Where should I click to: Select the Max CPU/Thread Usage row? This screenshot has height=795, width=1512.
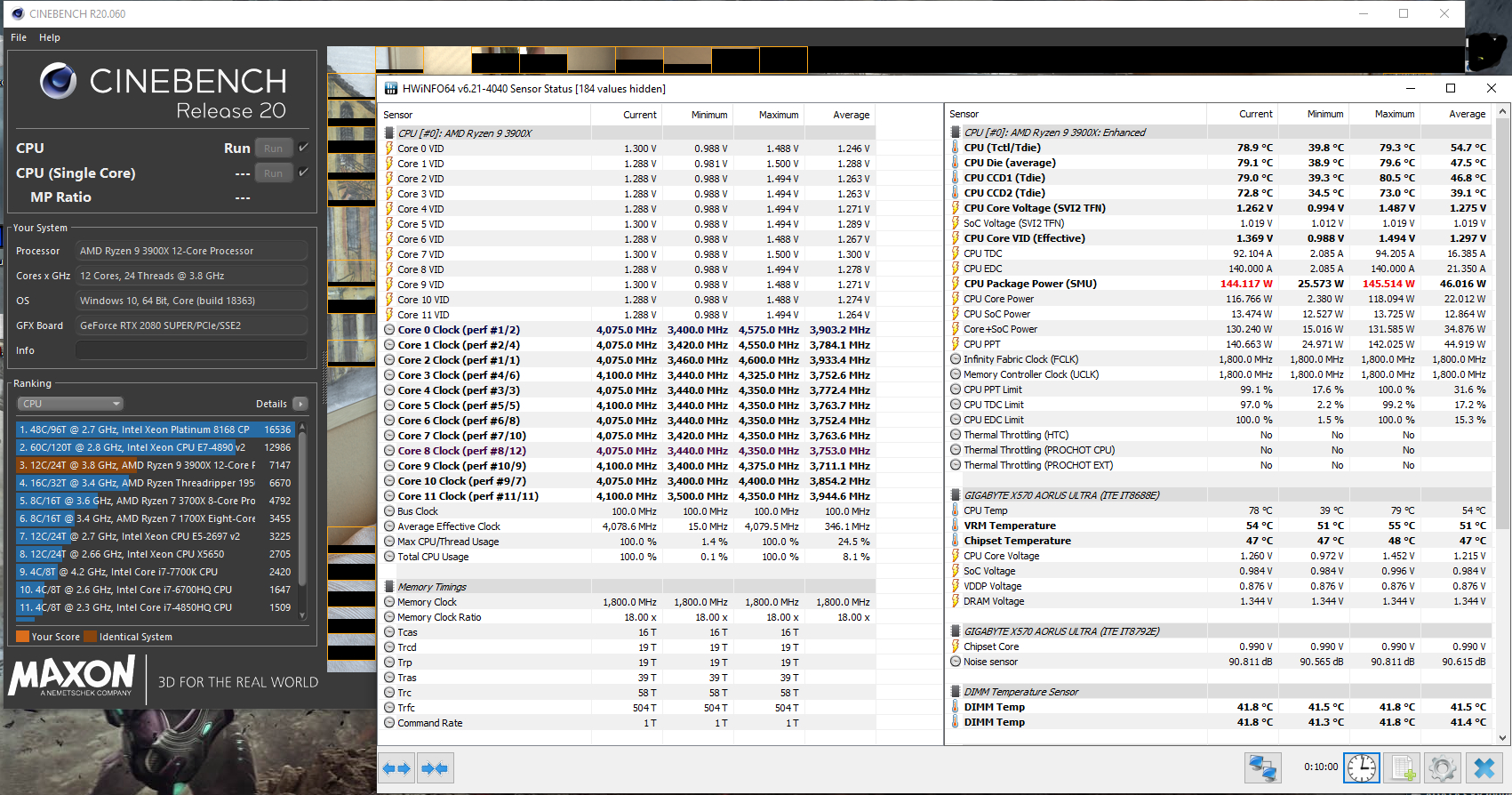pyautogui.click(x=628, y=542)
